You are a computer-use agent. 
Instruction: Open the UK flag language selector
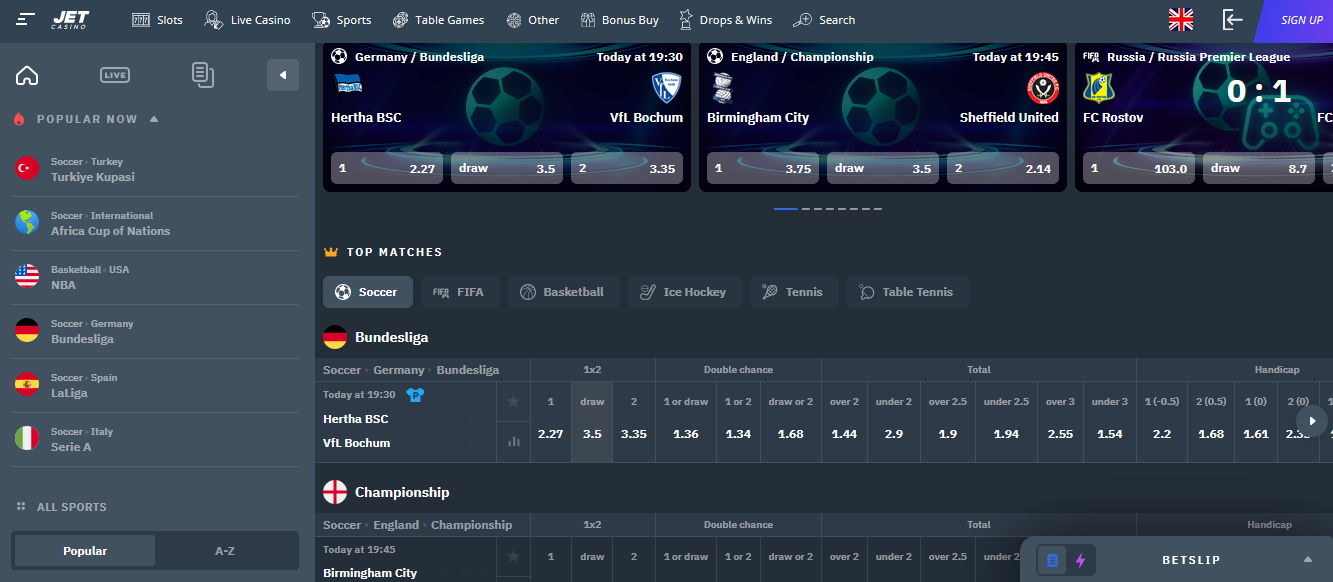coord(1181,19)
